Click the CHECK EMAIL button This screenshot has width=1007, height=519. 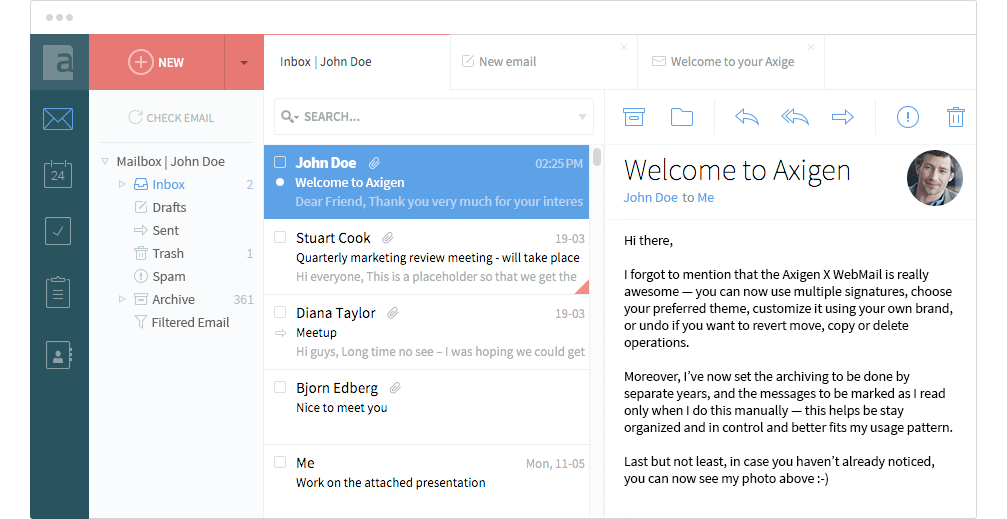pos(171,118)
